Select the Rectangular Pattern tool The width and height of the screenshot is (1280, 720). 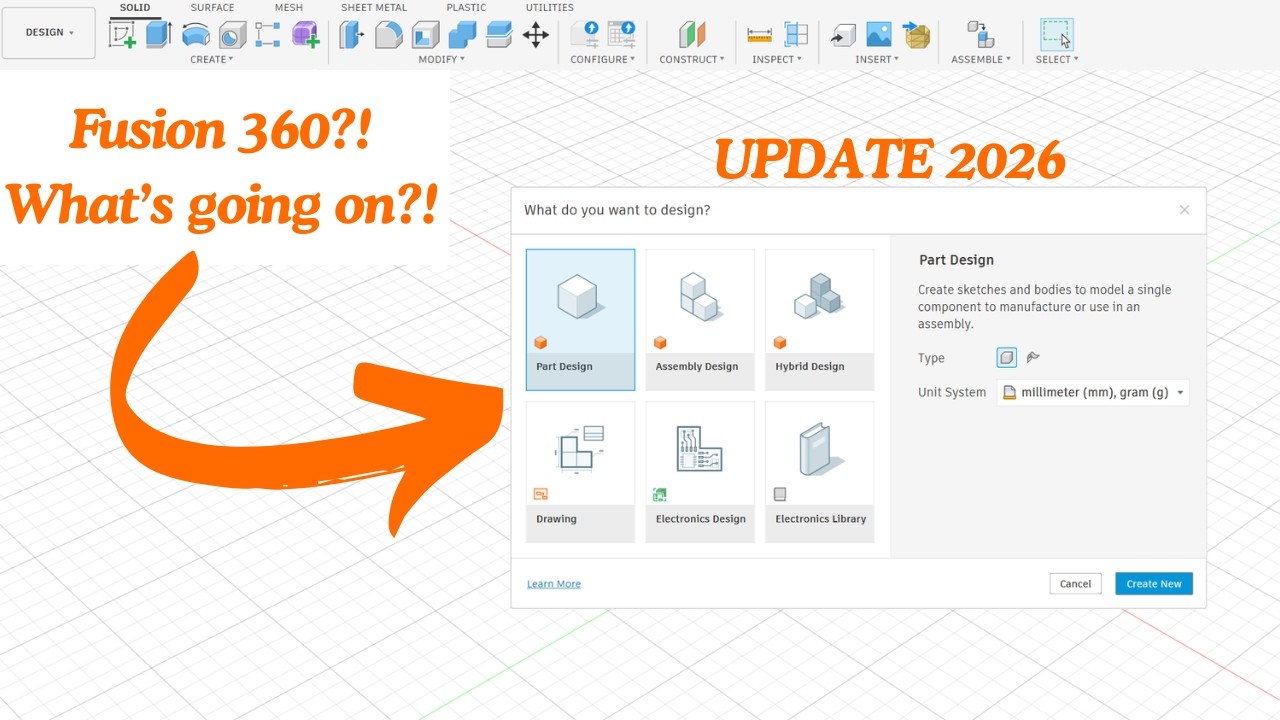point(267,35)
